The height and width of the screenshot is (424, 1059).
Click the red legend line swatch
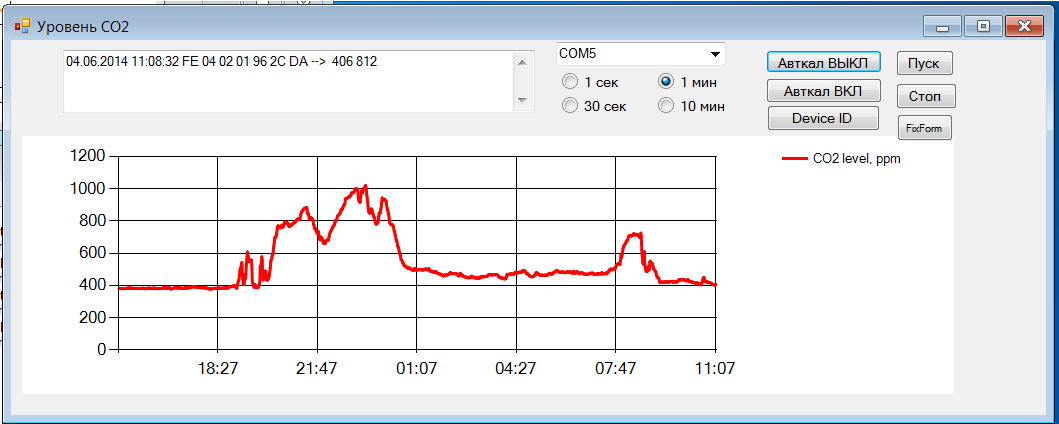coord(794,159)
